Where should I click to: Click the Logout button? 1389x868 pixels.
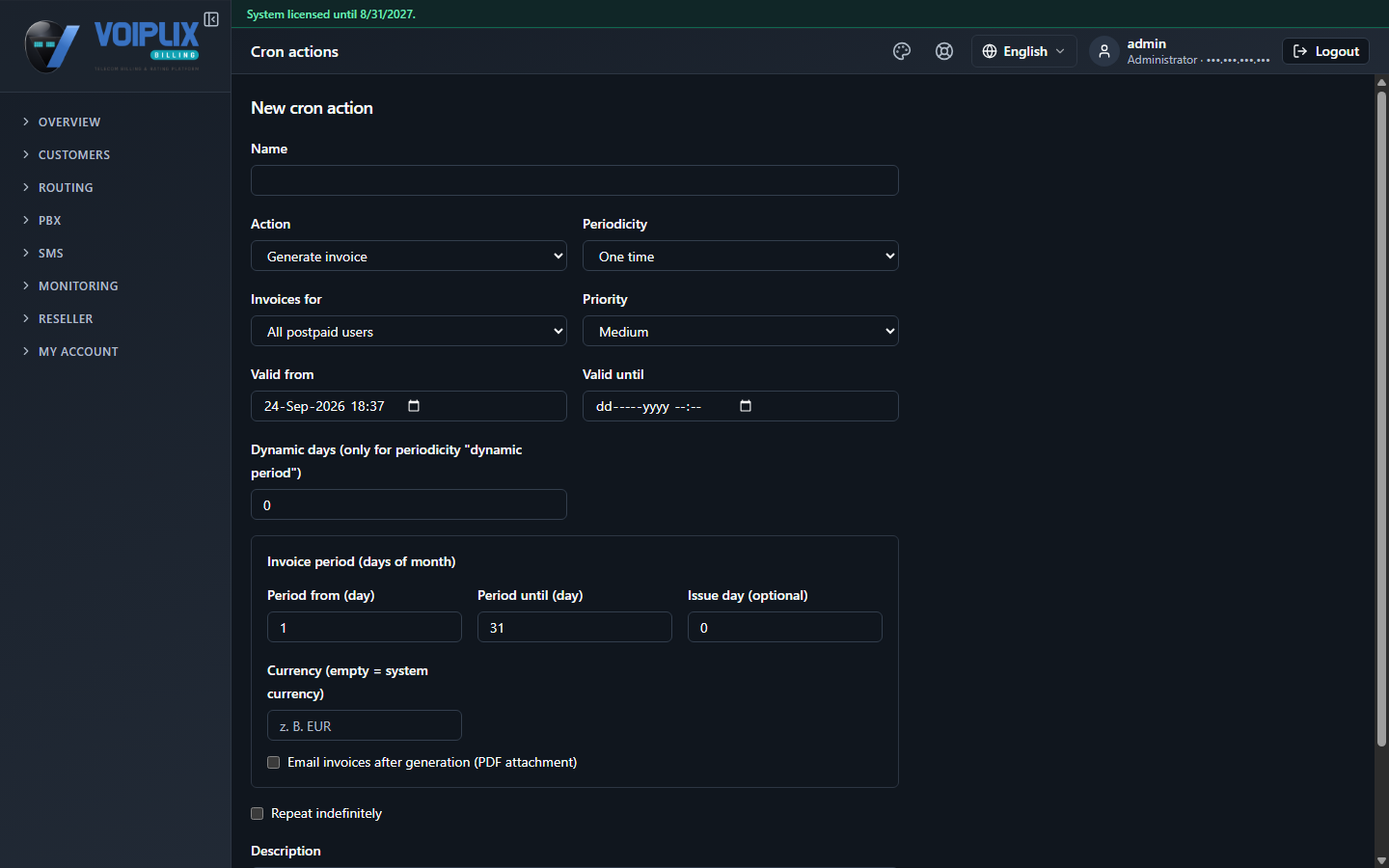tap(1325, 51)
